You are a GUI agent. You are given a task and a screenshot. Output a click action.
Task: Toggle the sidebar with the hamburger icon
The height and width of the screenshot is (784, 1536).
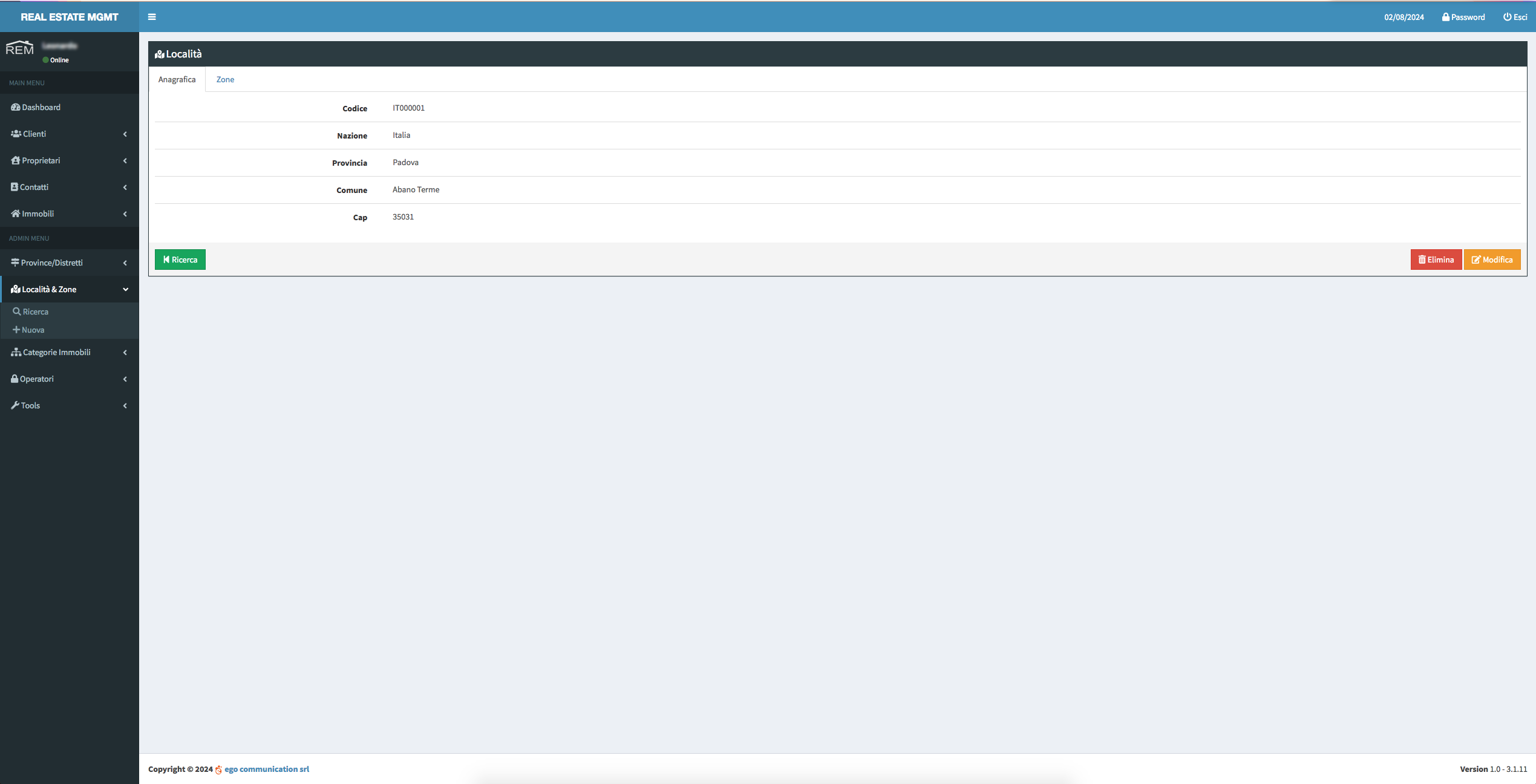tap(152, 17)
